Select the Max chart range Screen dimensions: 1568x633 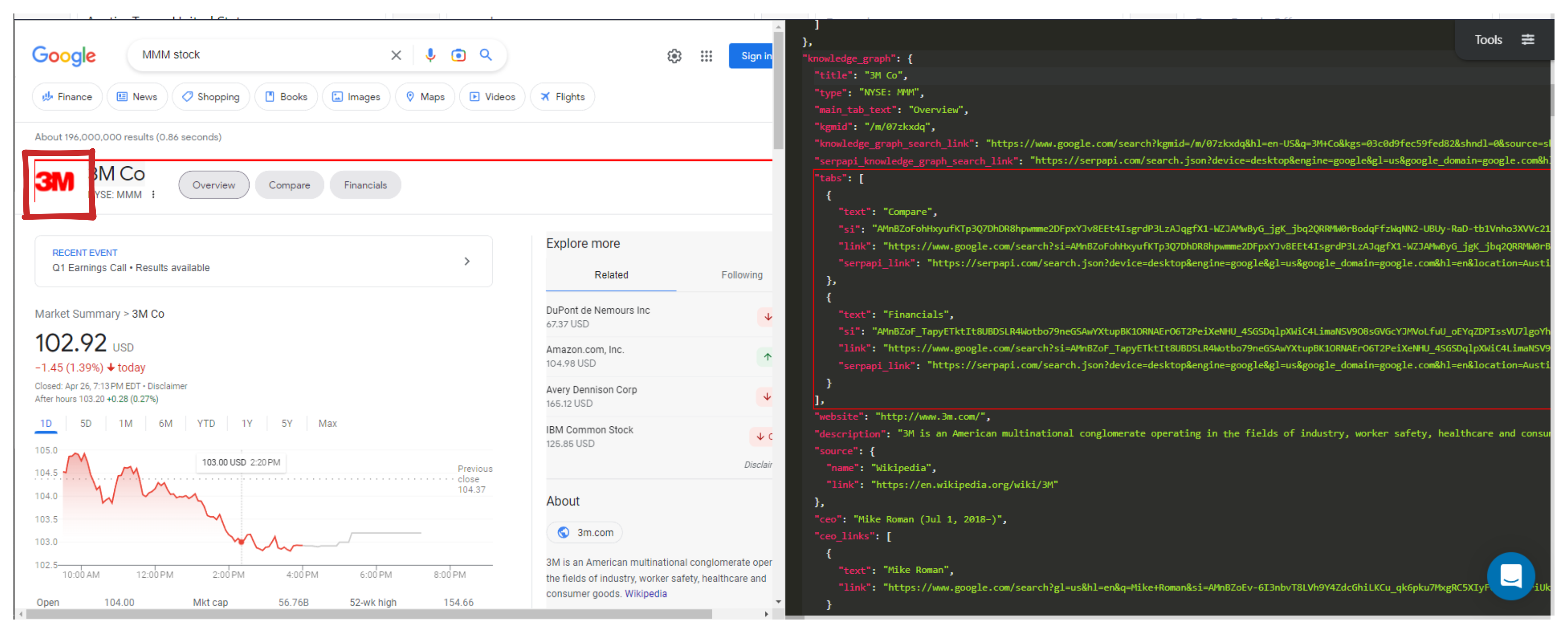tap(328, 424)
